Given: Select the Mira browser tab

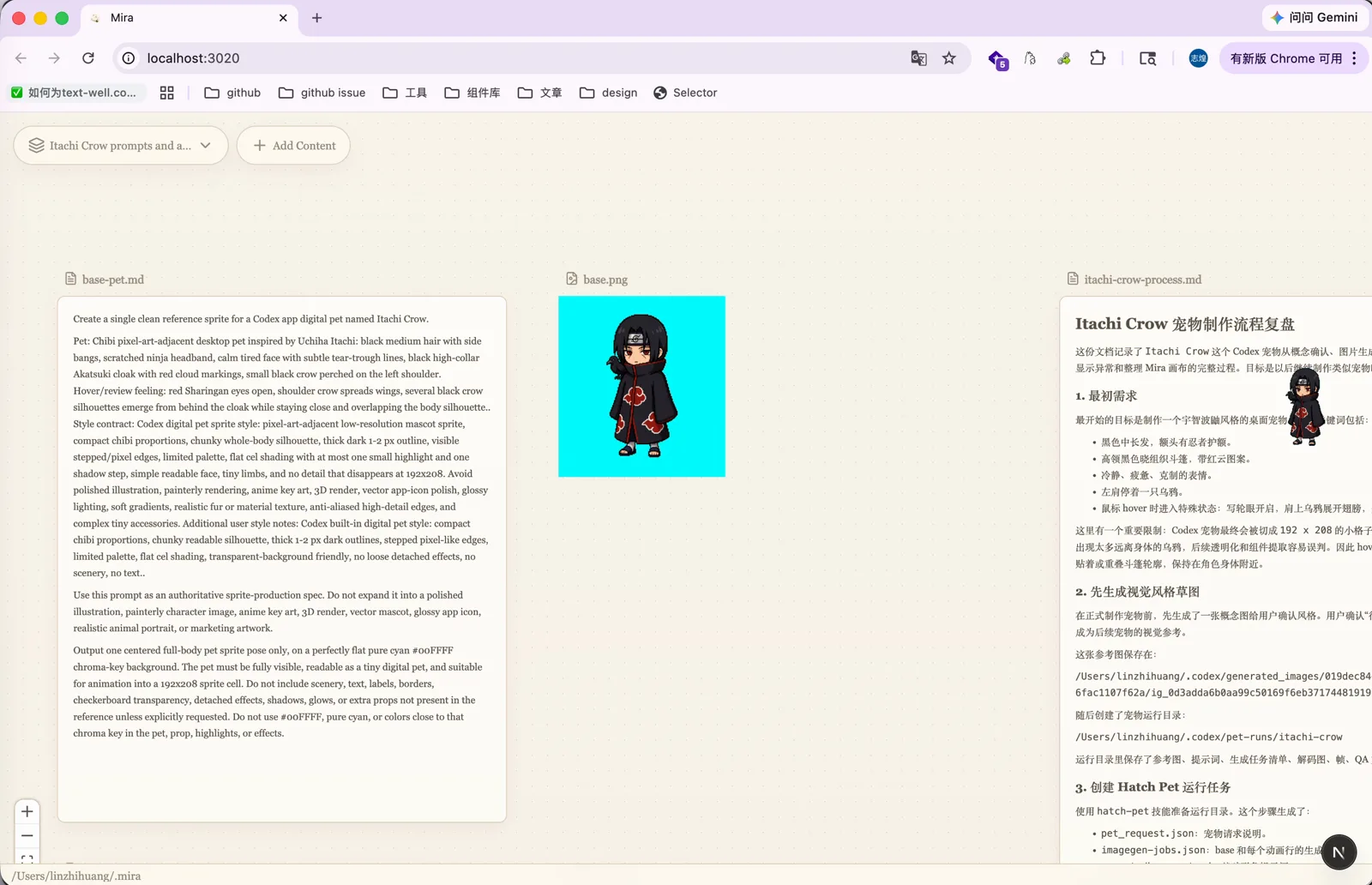Looking at the screenshot, I should coord(189,18).
